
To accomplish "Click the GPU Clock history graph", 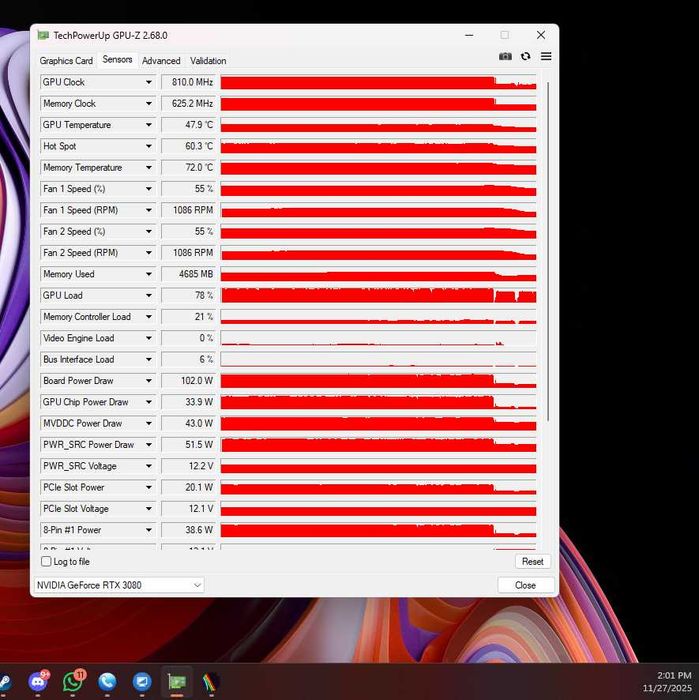I will point(378,82).
